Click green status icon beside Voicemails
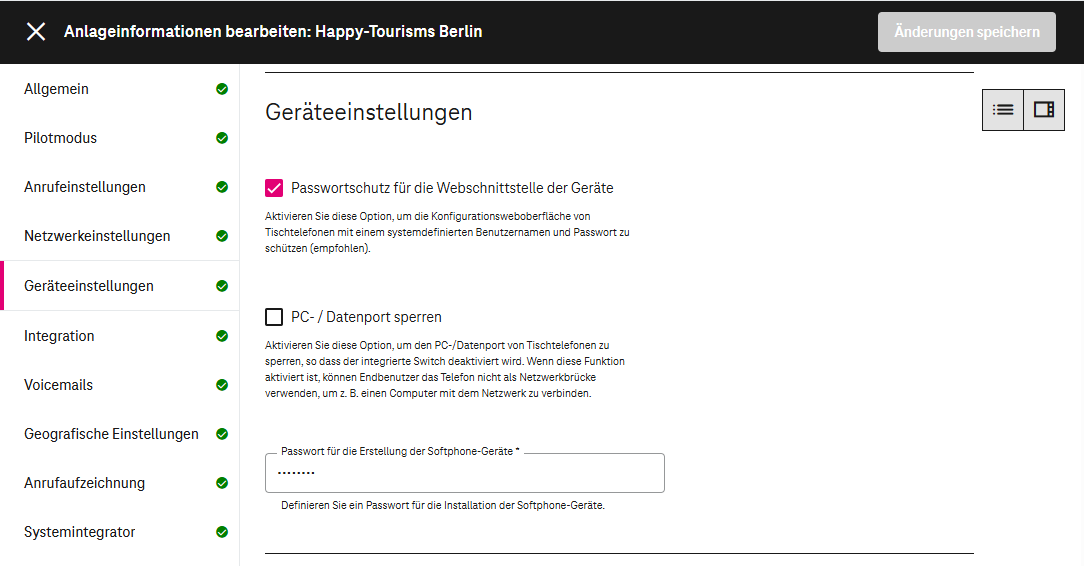Viewport: 1084px width, 566px height. [222, 385]
